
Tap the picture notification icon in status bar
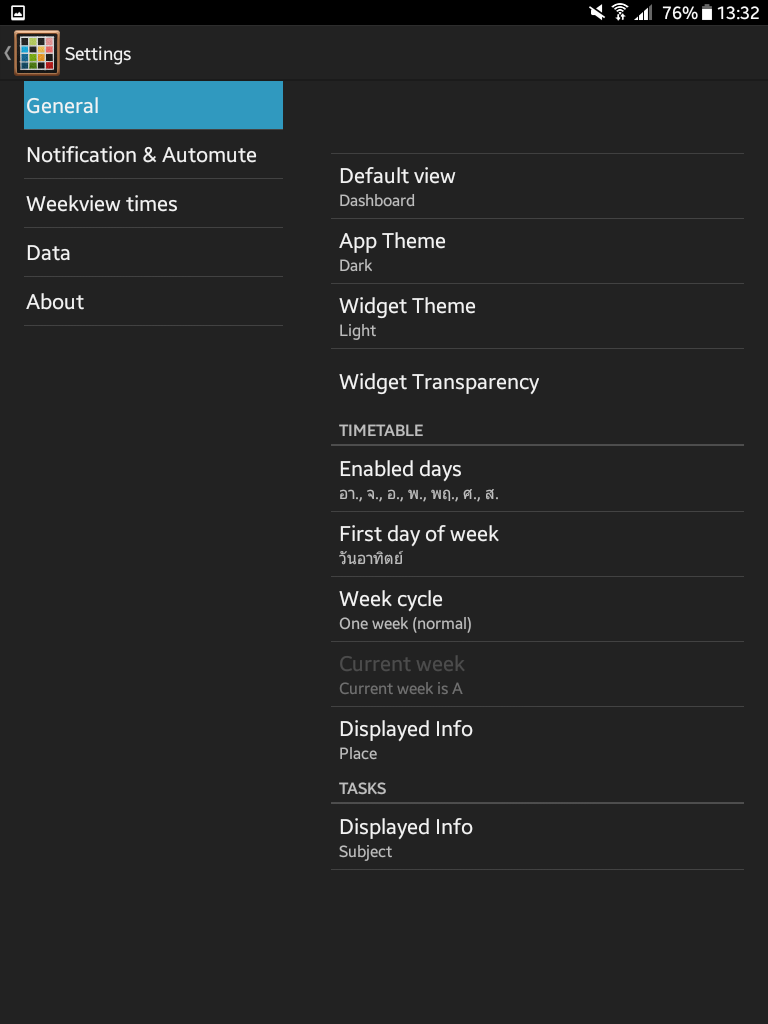click(x=18, y=13)
